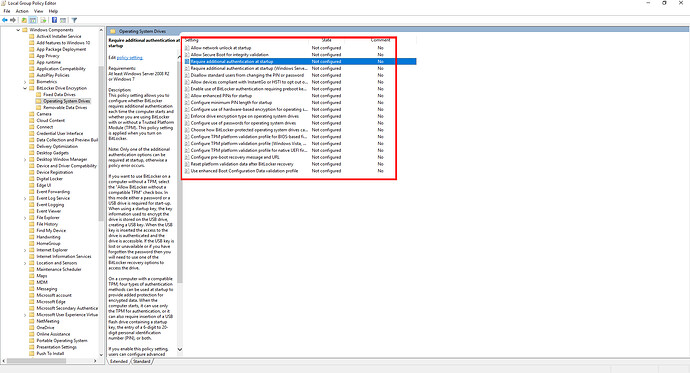Image resolution: width=690 pixels, height=373 pixels.
Task: Select 'Use enhanced Boot Configuration Data validation profile'
Action: 244,171
